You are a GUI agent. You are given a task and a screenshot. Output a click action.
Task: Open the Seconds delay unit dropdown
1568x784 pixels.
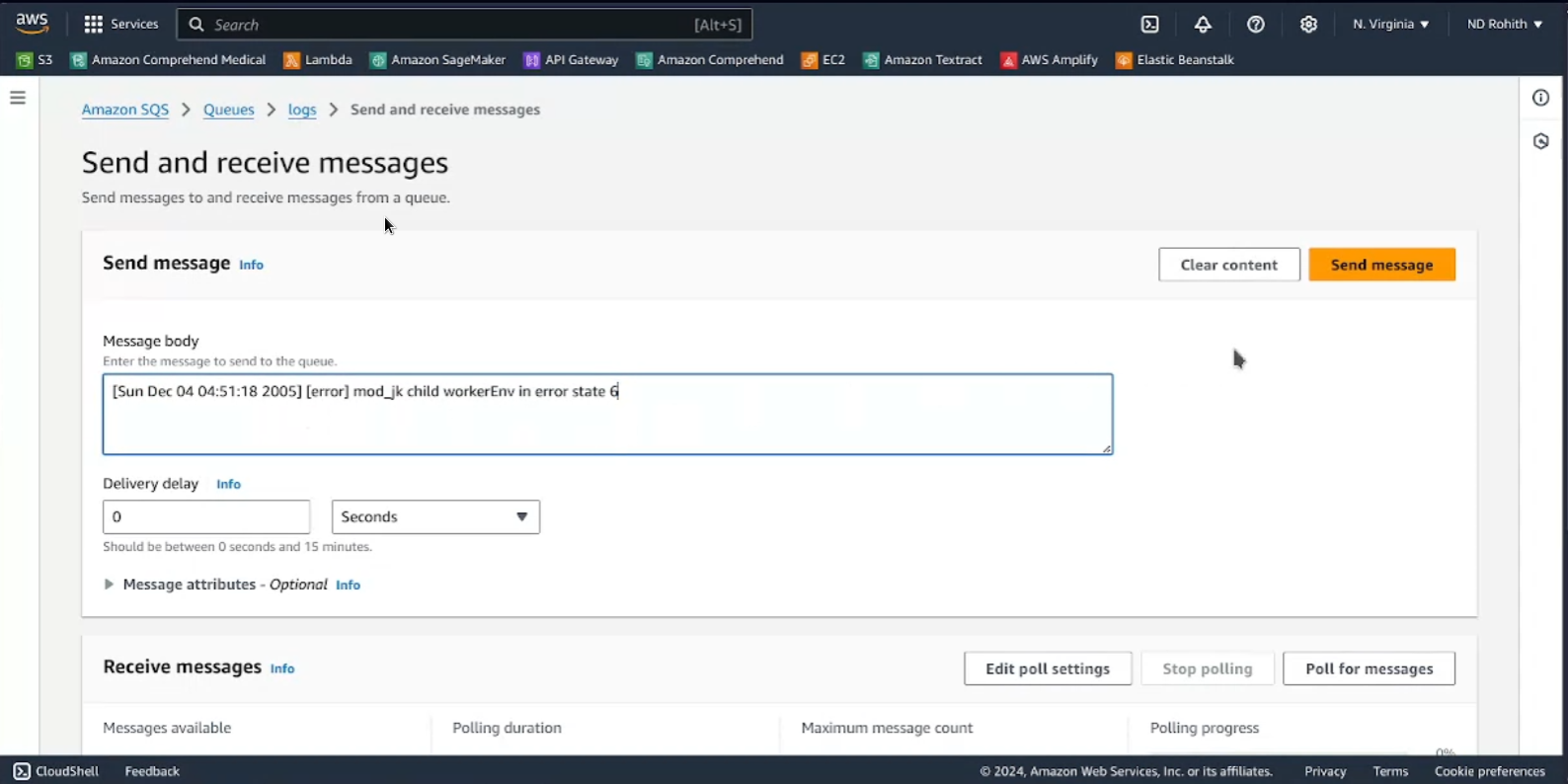coord(435,517)
